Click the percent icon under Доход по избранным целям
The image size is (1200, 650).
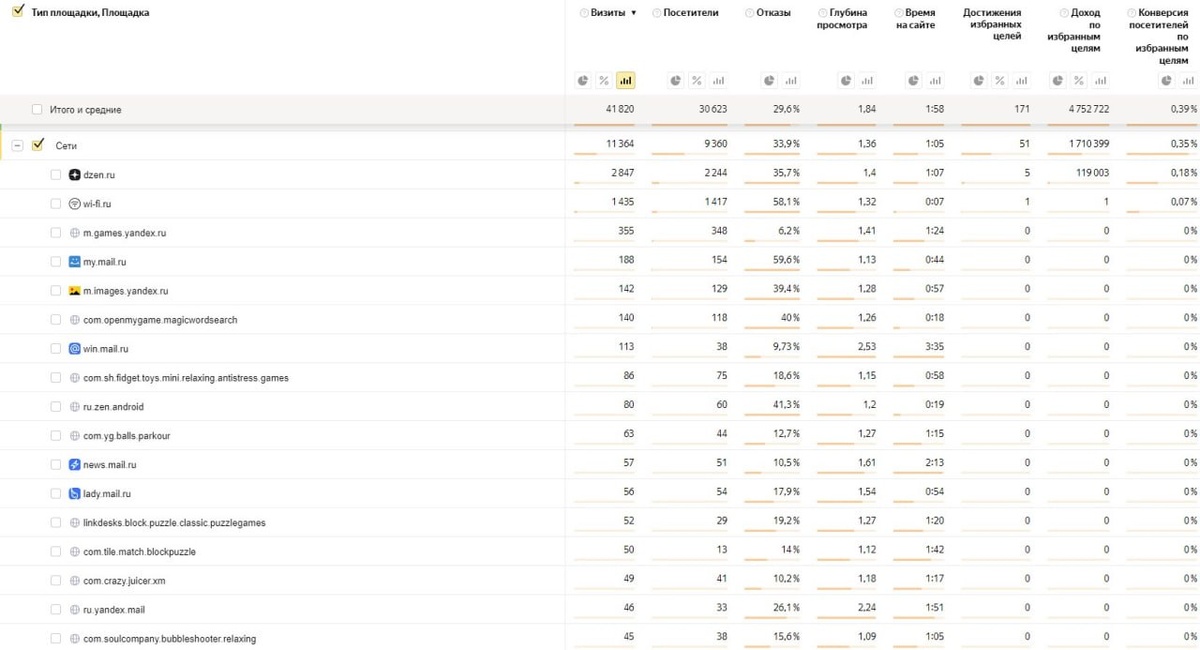pos(1079,80)
